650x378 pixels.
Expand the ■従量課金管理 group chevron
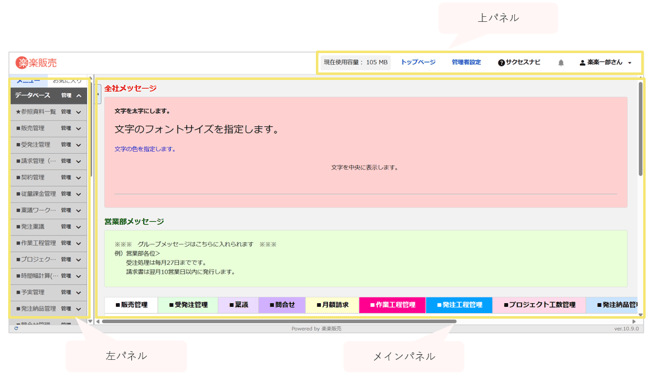[79, 194]
